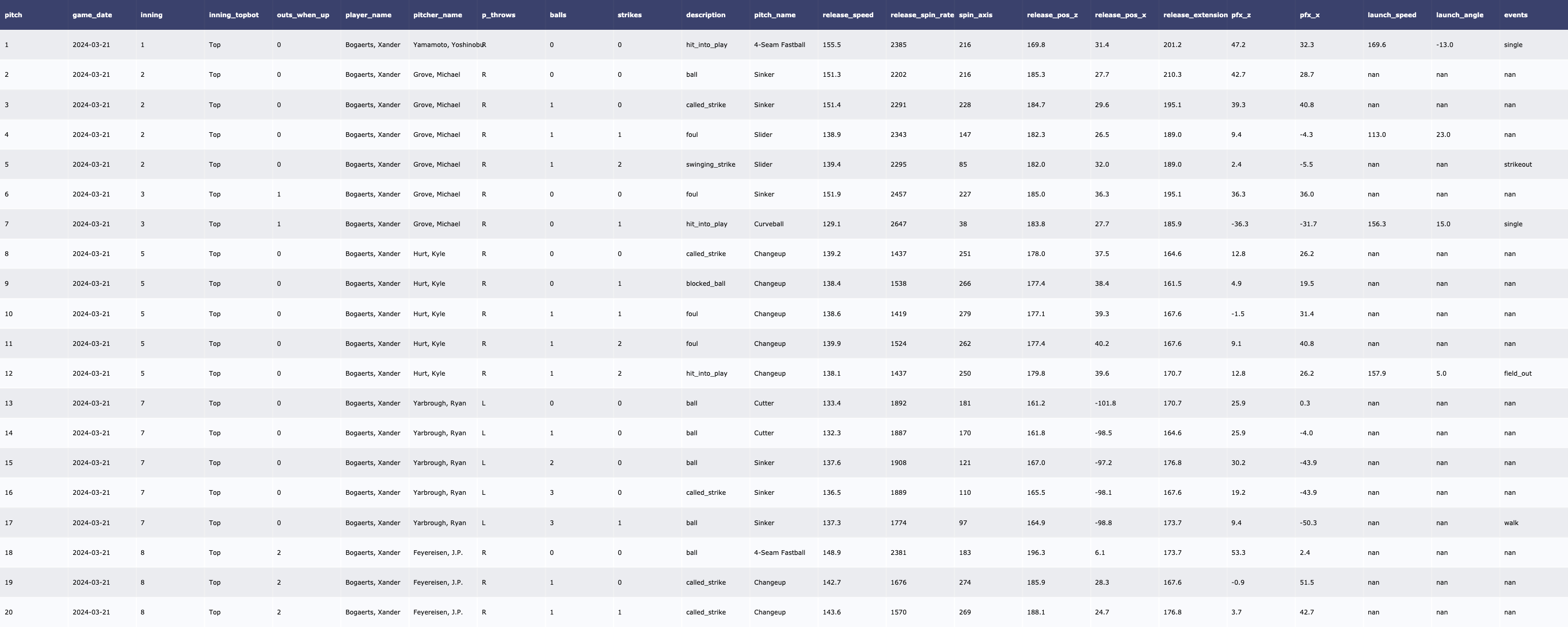Select the swinging_strike description cell

pos(710,165)
